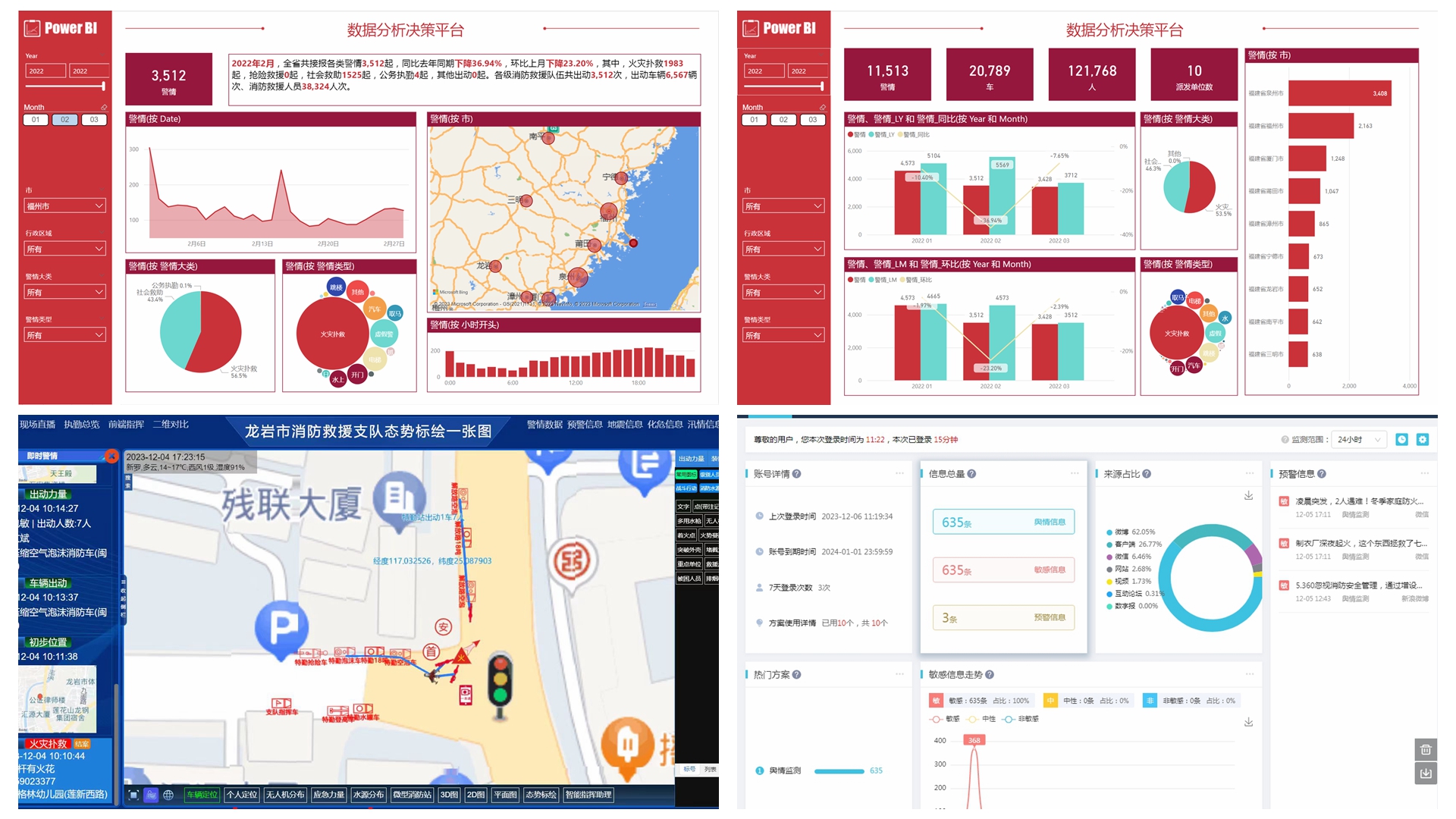Click the Year slider handle in right dashboard
The width and height of the screenshot is (1456, 819).
click(x=822, y=86)
